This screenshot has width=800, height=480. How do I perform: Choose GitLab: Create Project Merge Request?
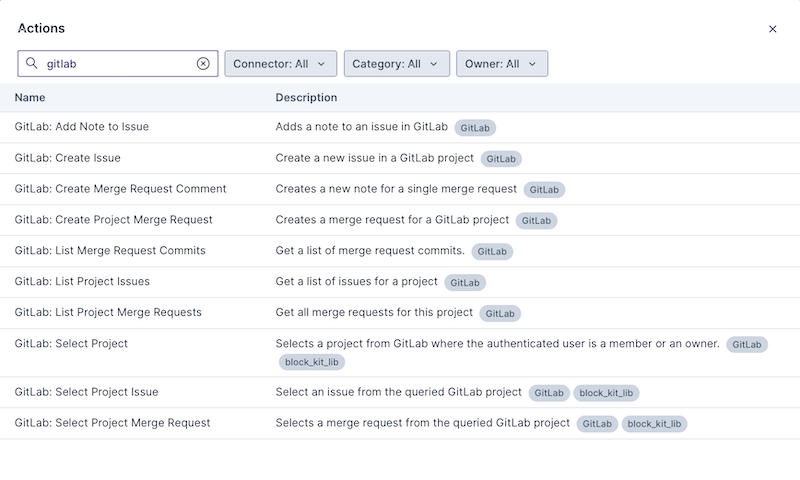114,220
